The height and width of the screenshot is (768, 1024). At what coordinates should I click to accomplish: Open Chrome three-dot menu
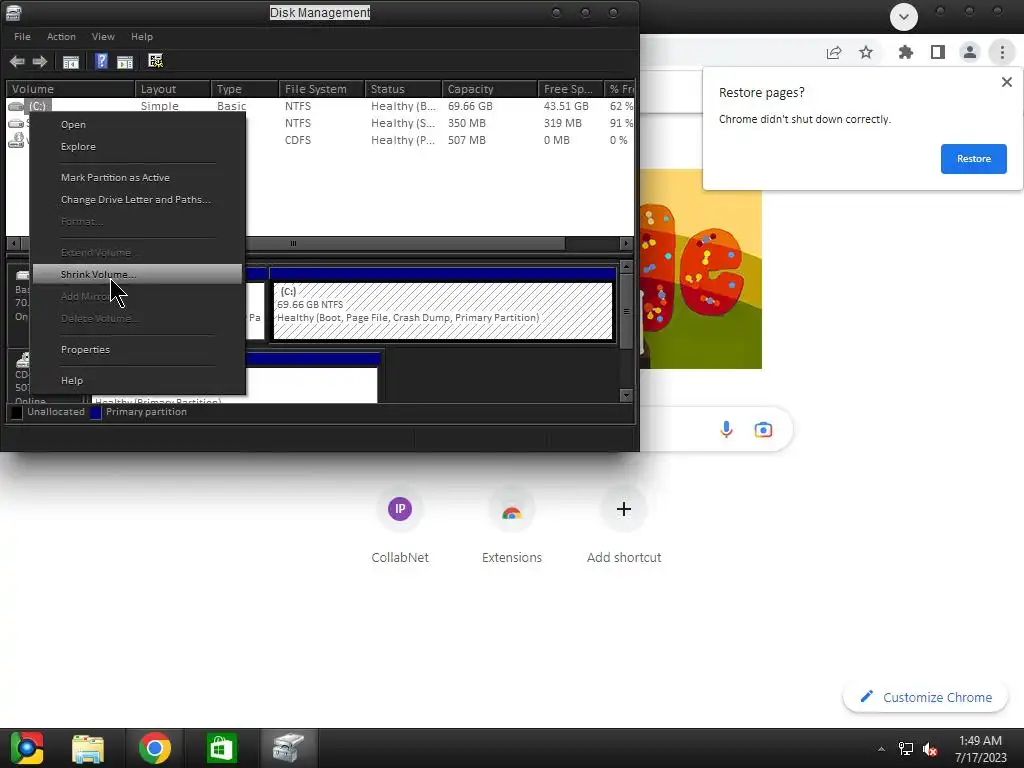1002,52
